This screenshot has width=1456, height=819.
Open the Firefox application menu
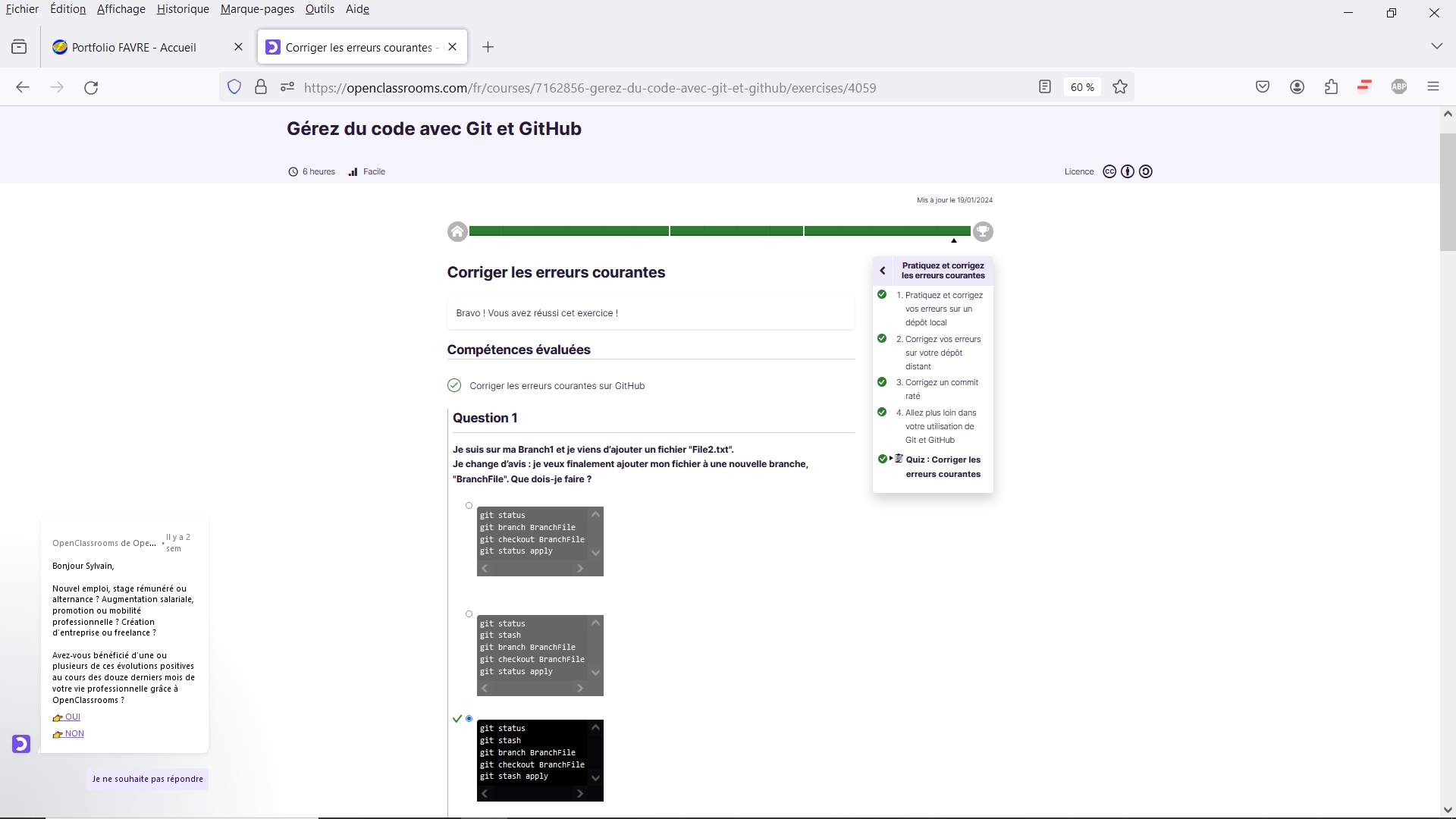1433,87
